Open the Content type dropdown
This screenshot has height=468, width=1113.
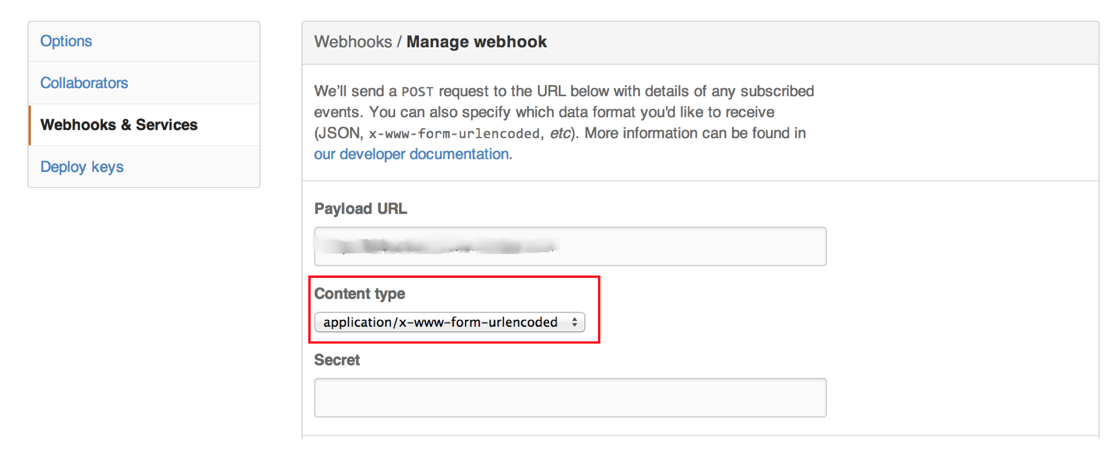click(449, 322)
